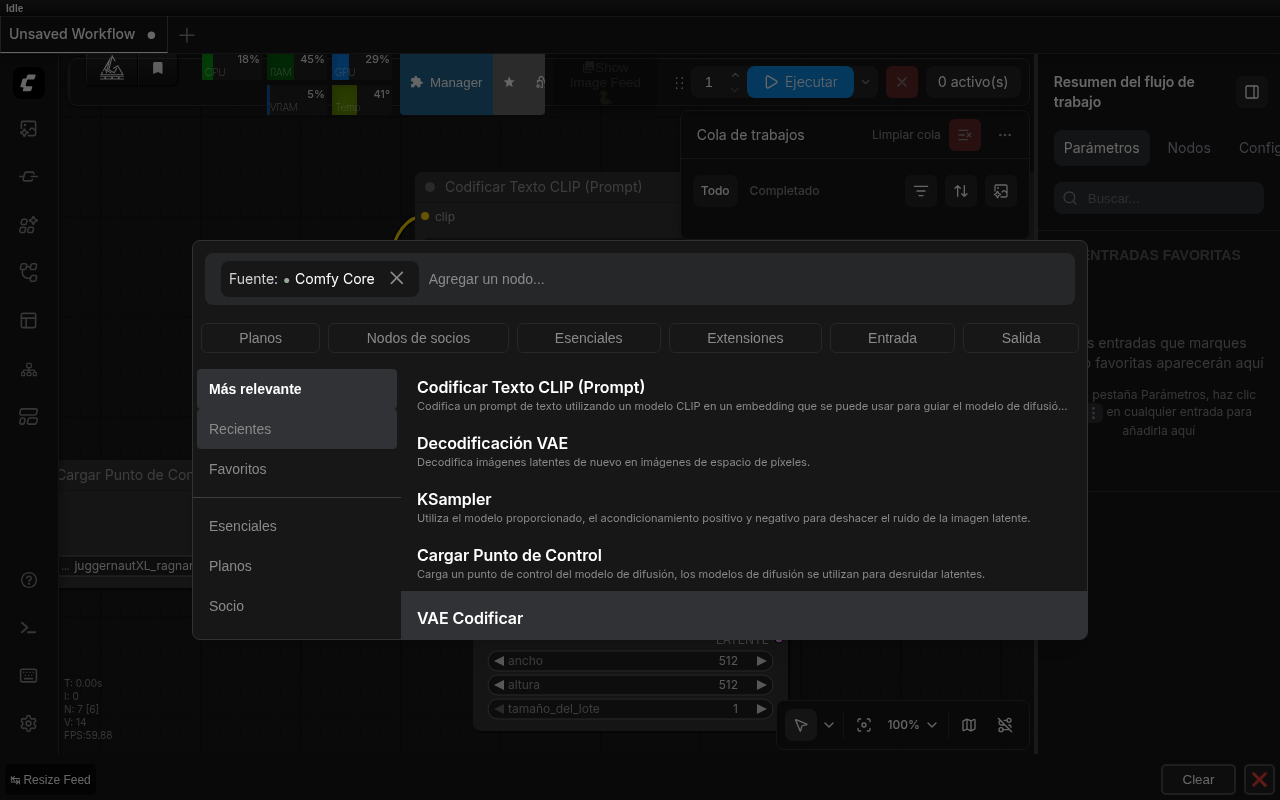Show the Todo queue tab

click(x=715, y=191)
